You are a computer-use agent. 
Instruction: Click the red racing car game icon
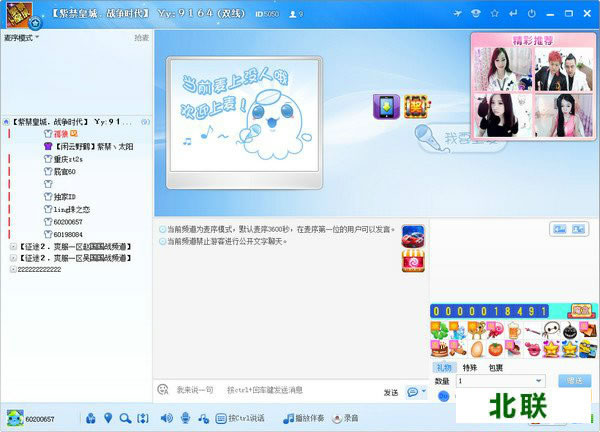pos(413,236)
